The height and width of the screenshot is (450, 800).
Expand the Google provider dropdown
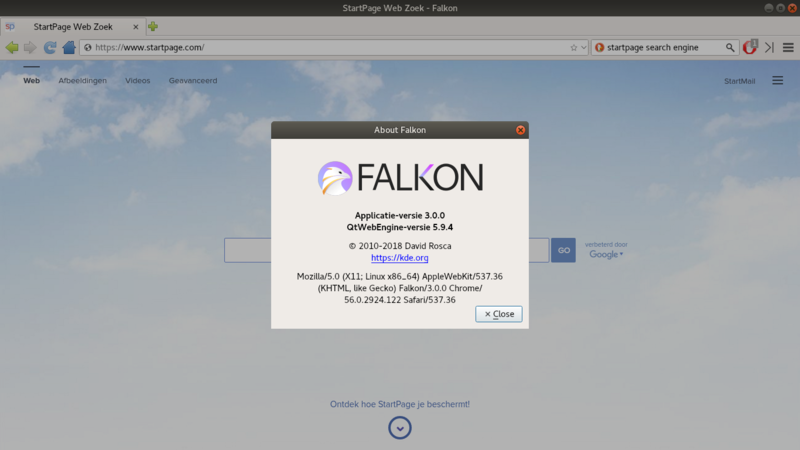(x=606, y=255)
